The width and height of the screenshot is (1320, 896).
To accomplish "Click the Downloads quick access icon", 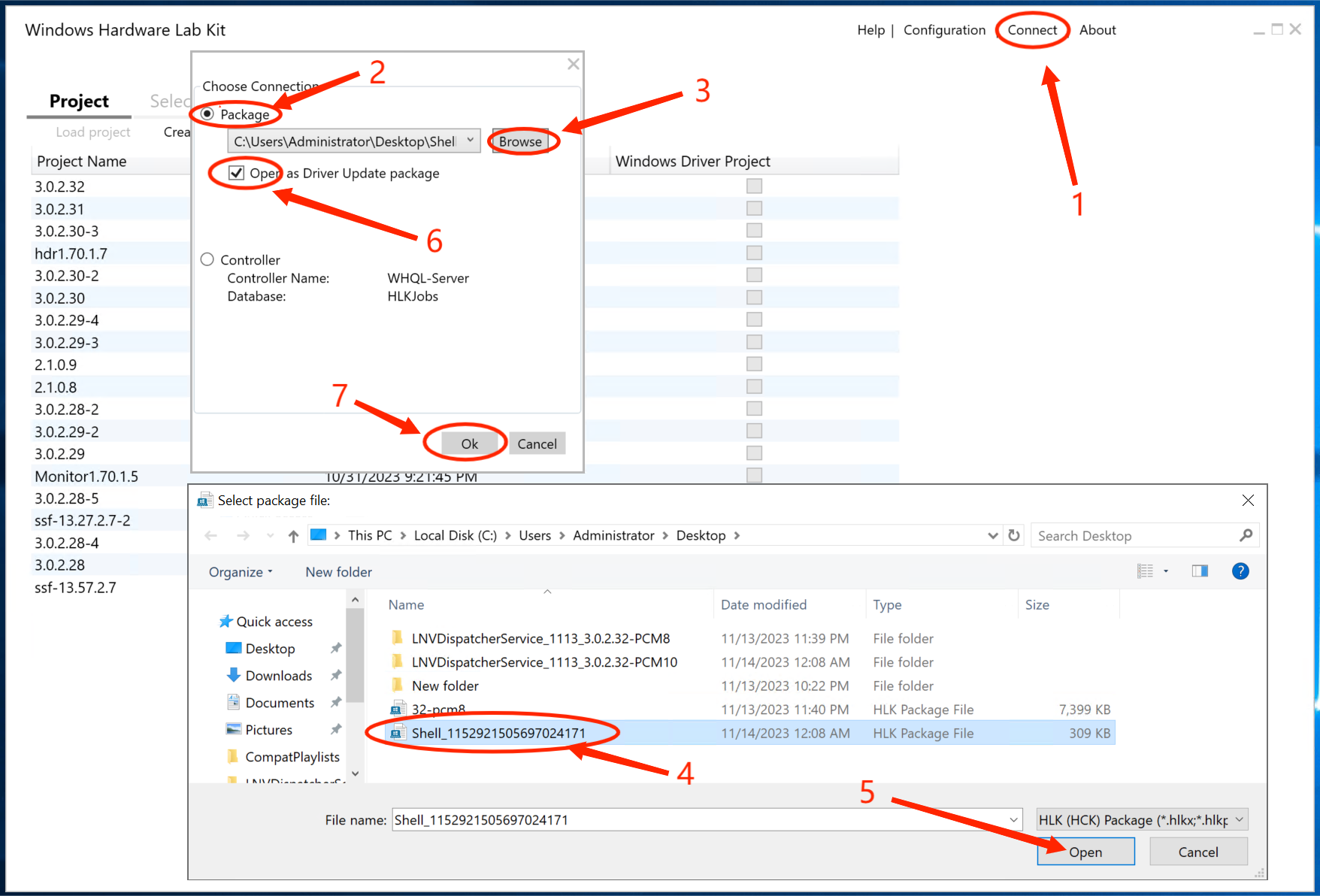I will [x=234, y=675].
